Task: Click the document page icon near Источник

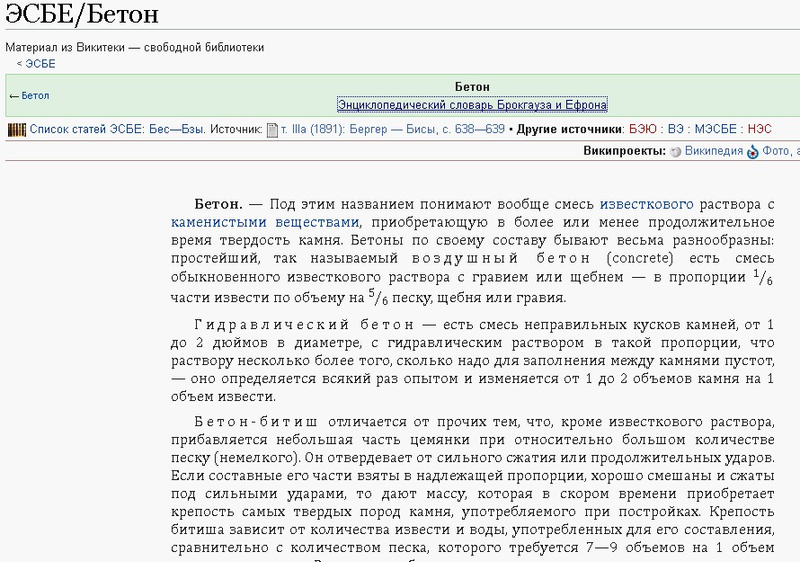Action: pos(272,130)
